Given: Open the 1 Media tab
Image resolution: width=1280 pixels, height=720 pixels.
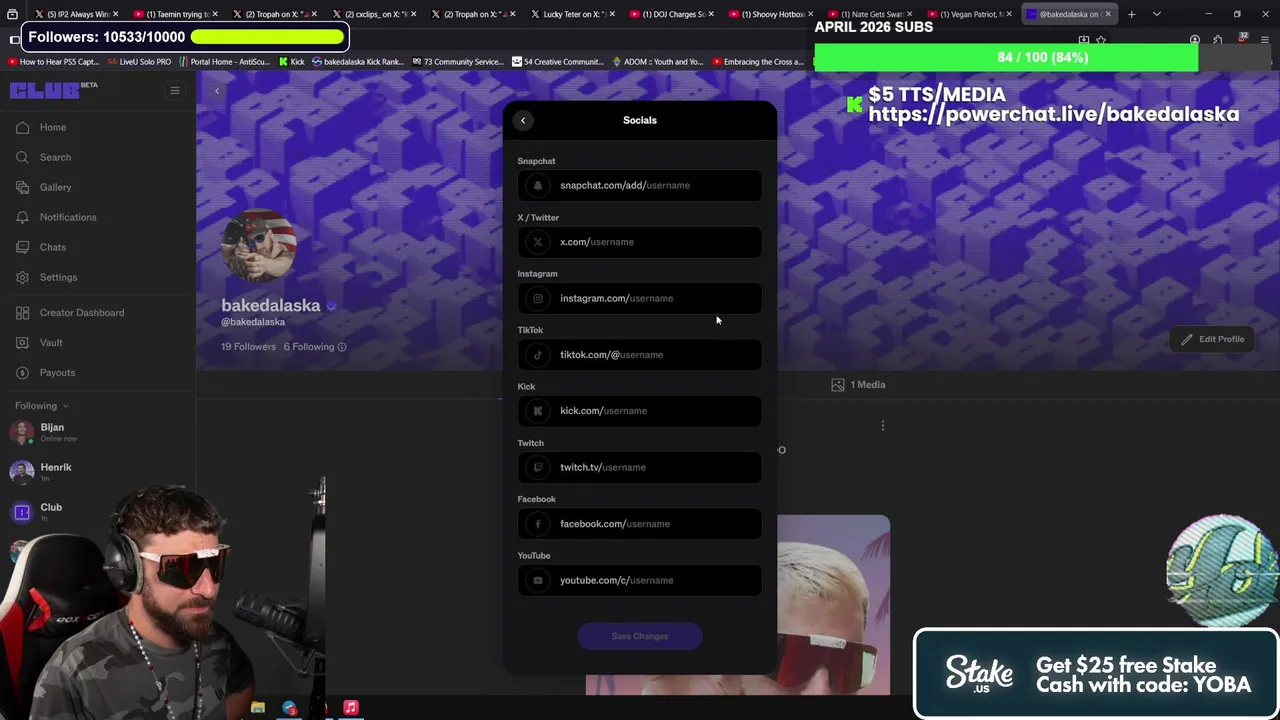Looking at the screenshot, I should pyautogui.click(x=858, y=385).
